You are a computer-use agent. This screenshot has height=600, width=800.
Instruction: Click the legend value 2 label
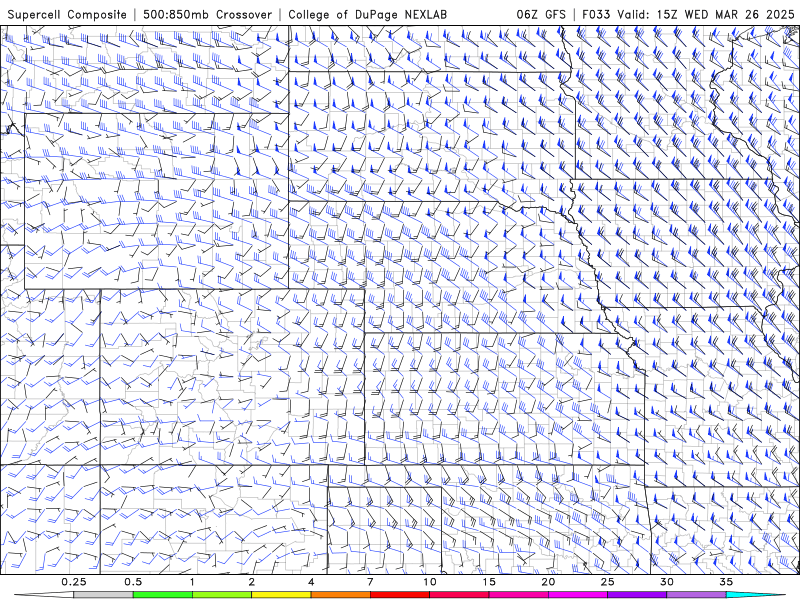coord(252,582)
